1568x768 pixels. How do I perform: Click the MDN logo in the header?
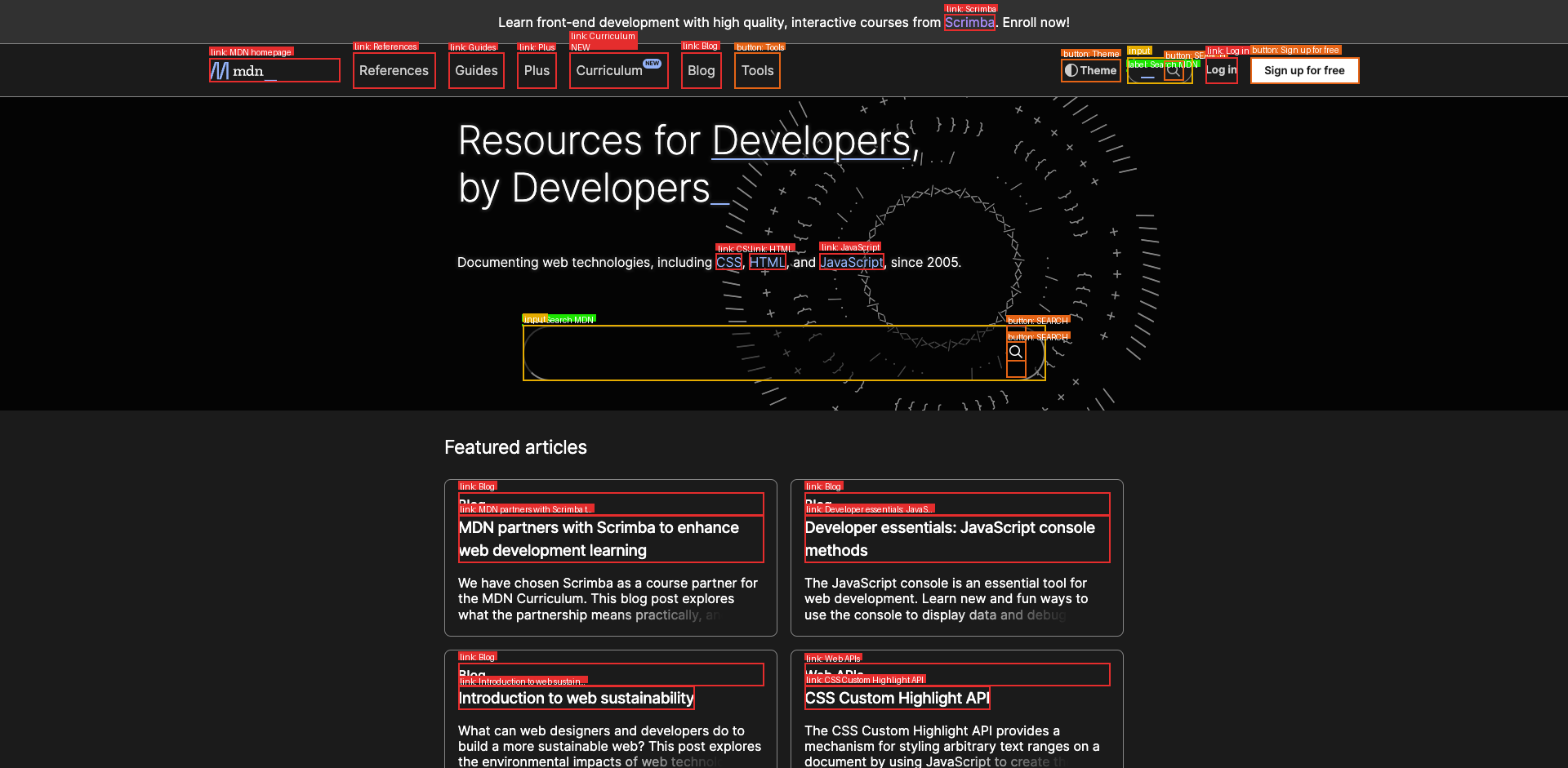243,71
